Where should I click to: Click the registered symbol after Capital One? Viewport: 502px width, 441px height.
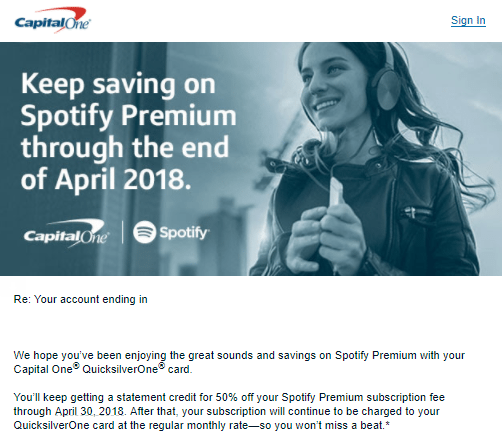(76, 366)
